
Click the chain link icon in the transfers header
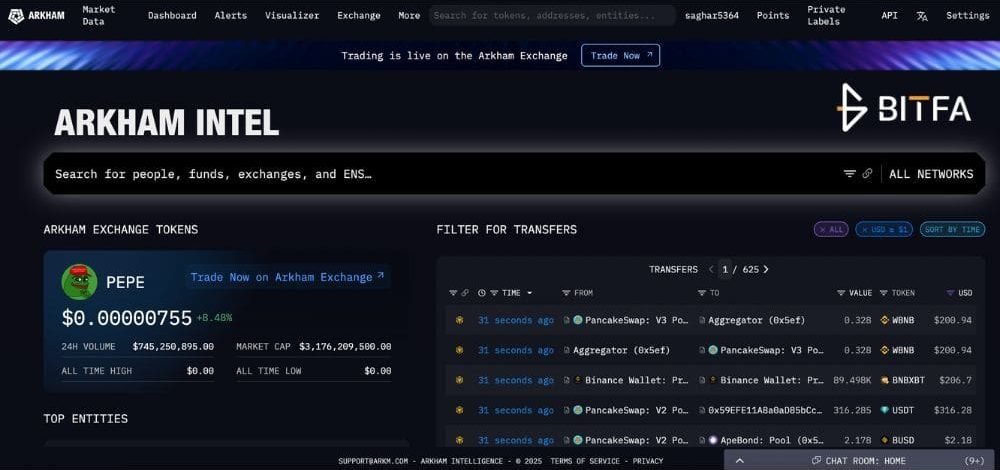465,293
